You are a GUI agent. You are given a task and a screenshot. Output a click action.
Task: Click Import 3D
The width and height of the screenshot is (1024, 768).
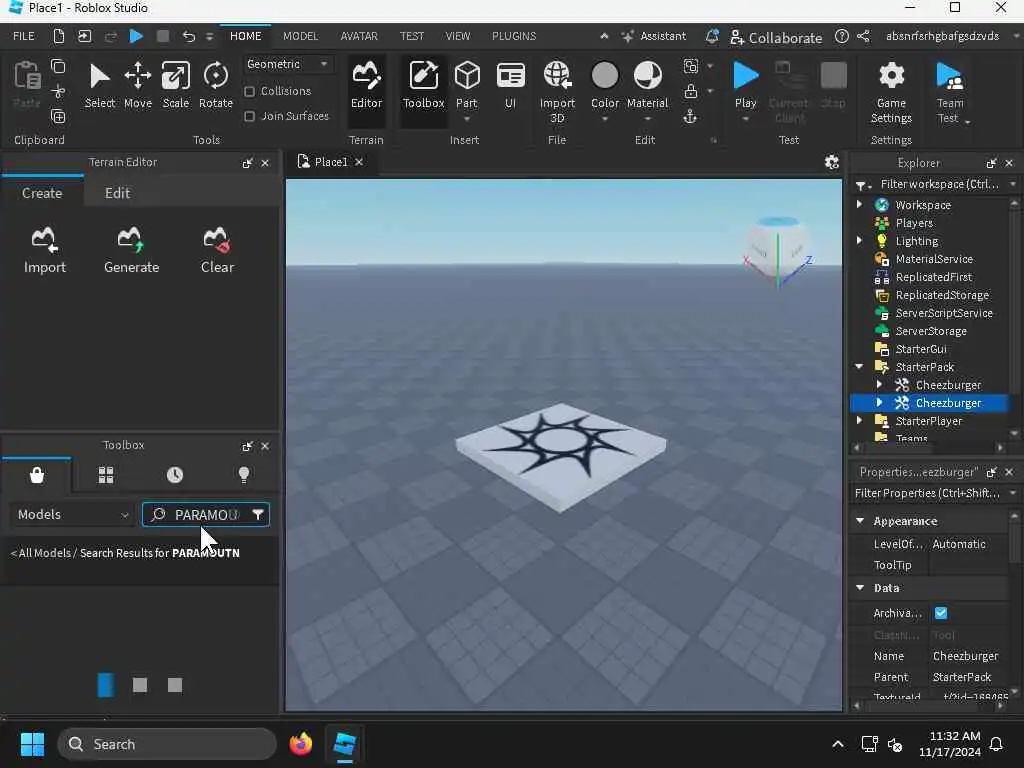557,92
